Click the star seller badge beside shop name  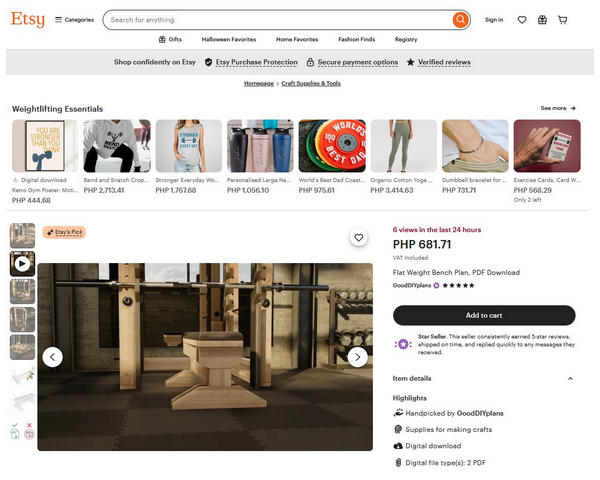436,285
